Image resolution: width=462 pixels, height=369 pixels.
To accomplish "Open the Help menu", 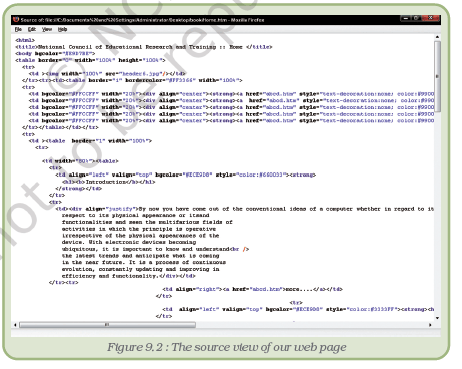I will pyautogui.click(x=62, y=29).
